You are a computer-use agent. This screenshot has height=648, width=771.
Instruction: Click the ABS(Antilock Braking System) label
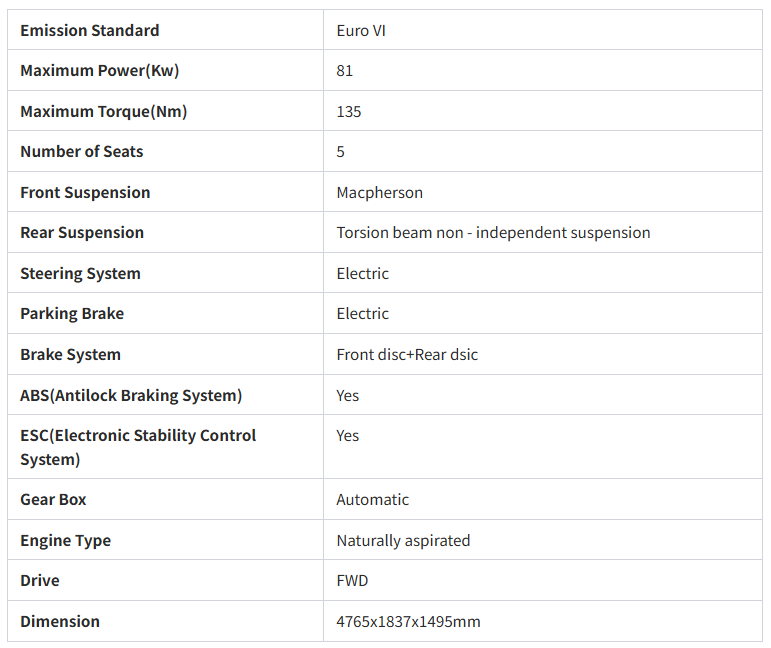[131, 395]
